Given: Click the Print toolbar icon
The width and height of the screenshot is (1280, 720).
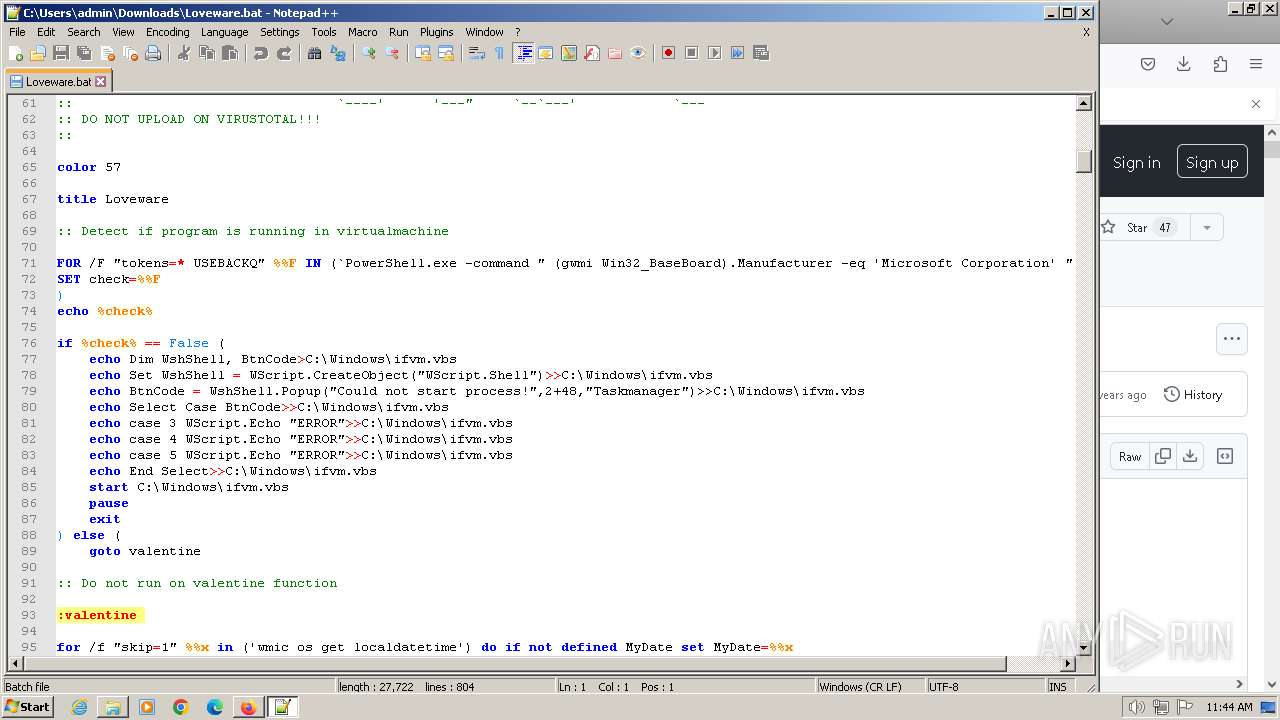Looking at the screenshot, I should [x=153, y=53].
